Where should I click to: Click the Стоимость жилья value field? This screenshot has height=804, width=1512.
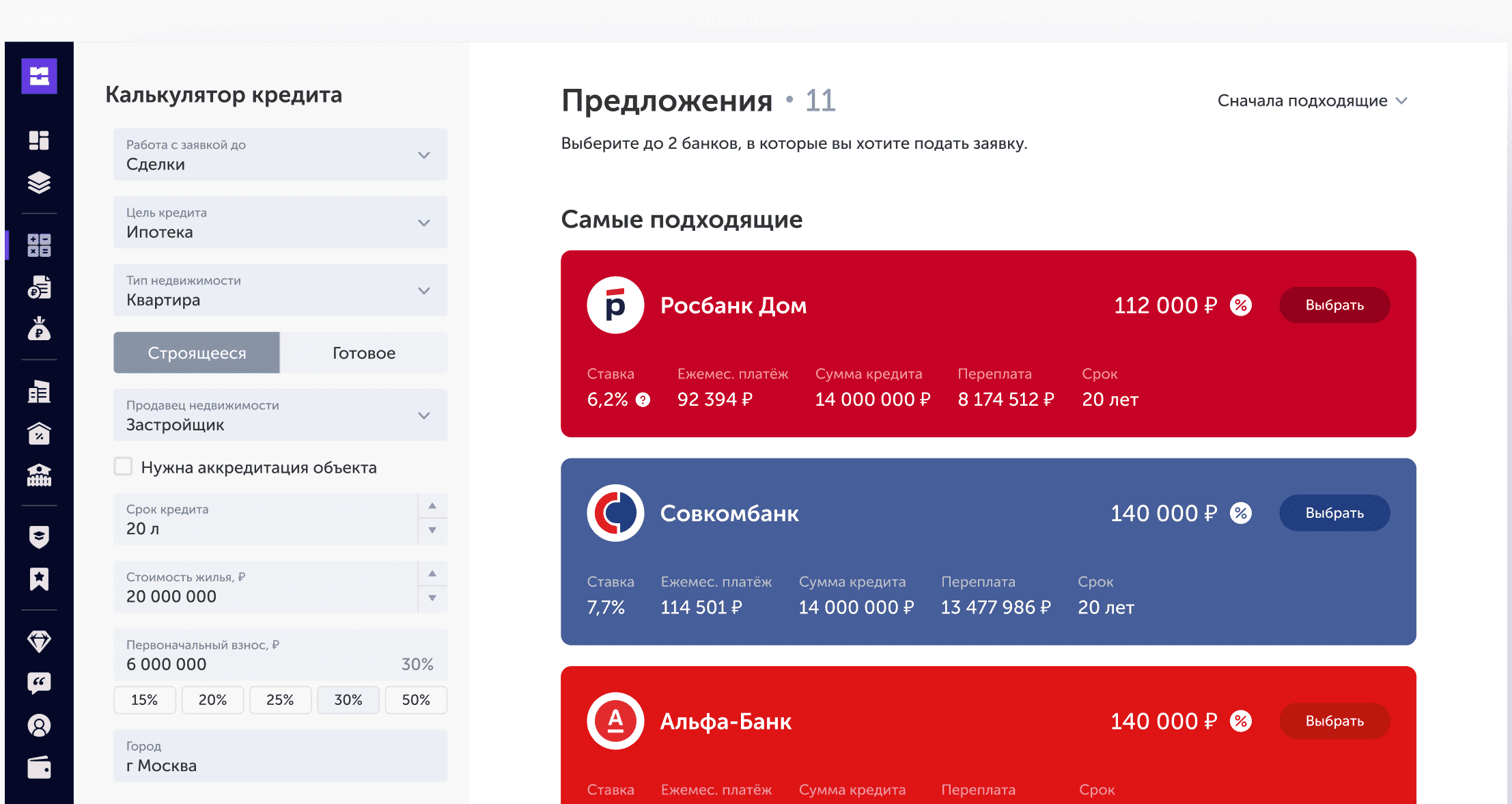266,587
